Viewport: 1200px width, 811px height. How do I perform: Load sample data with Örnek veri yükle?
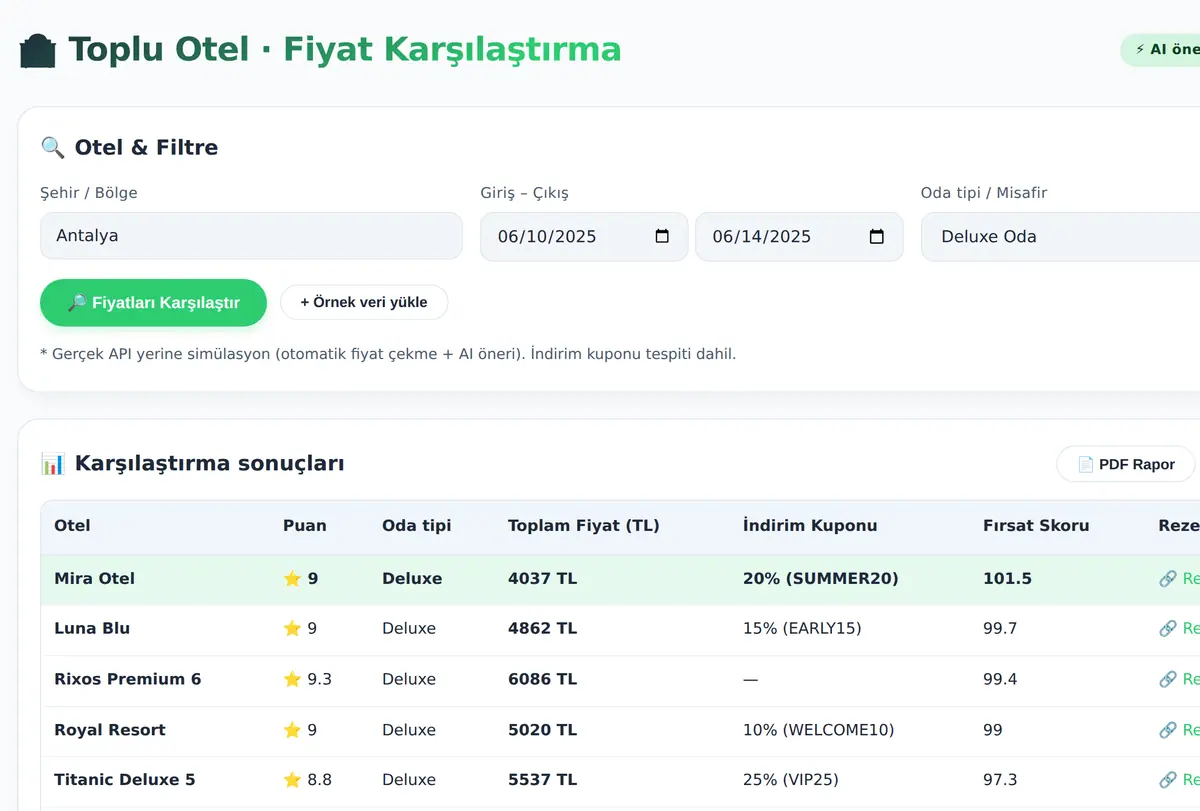click(x=364, y=302)
